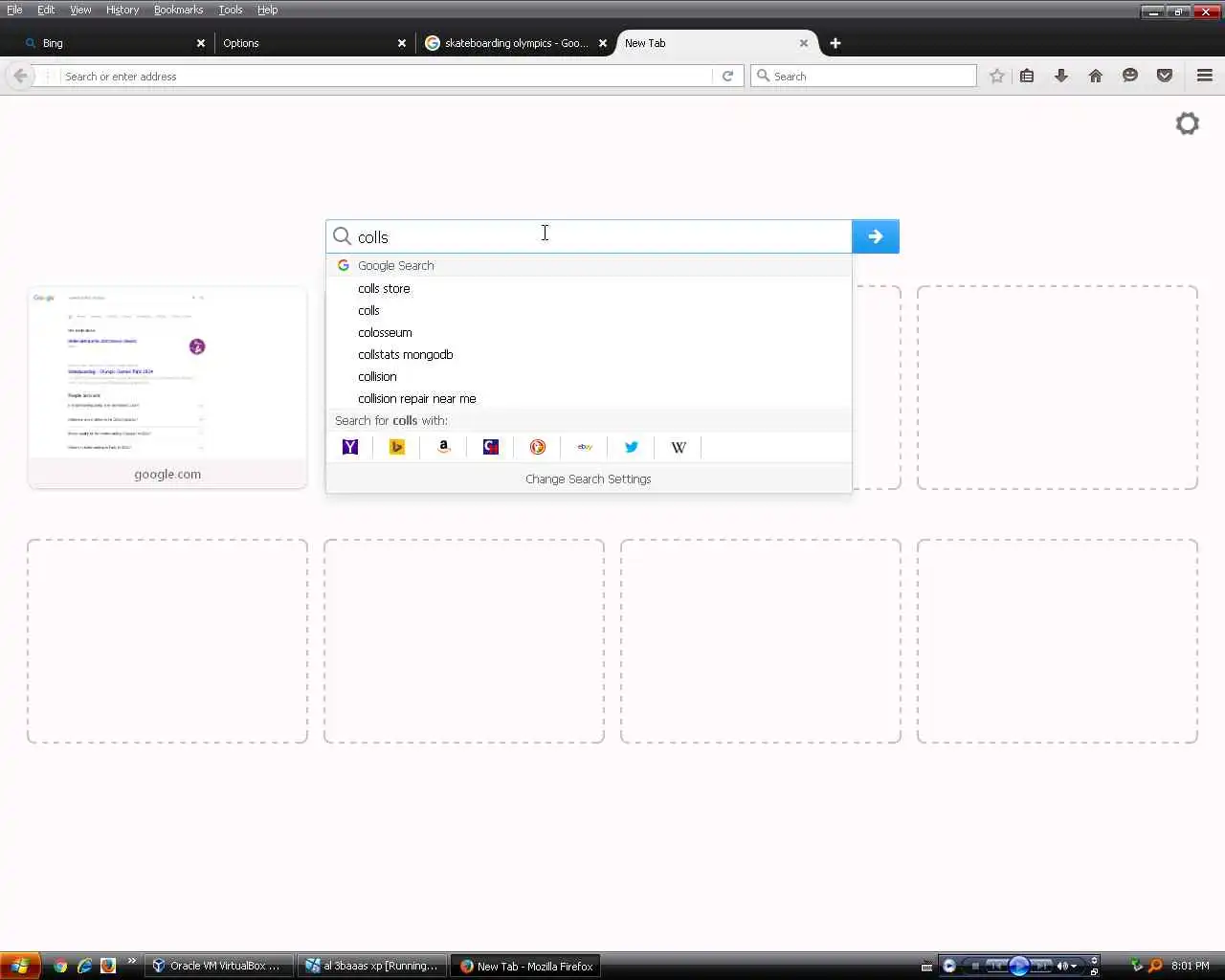Search with the Bing engine icon
Viewport: 1225px width, 980px height.
[x=397, y=447]
